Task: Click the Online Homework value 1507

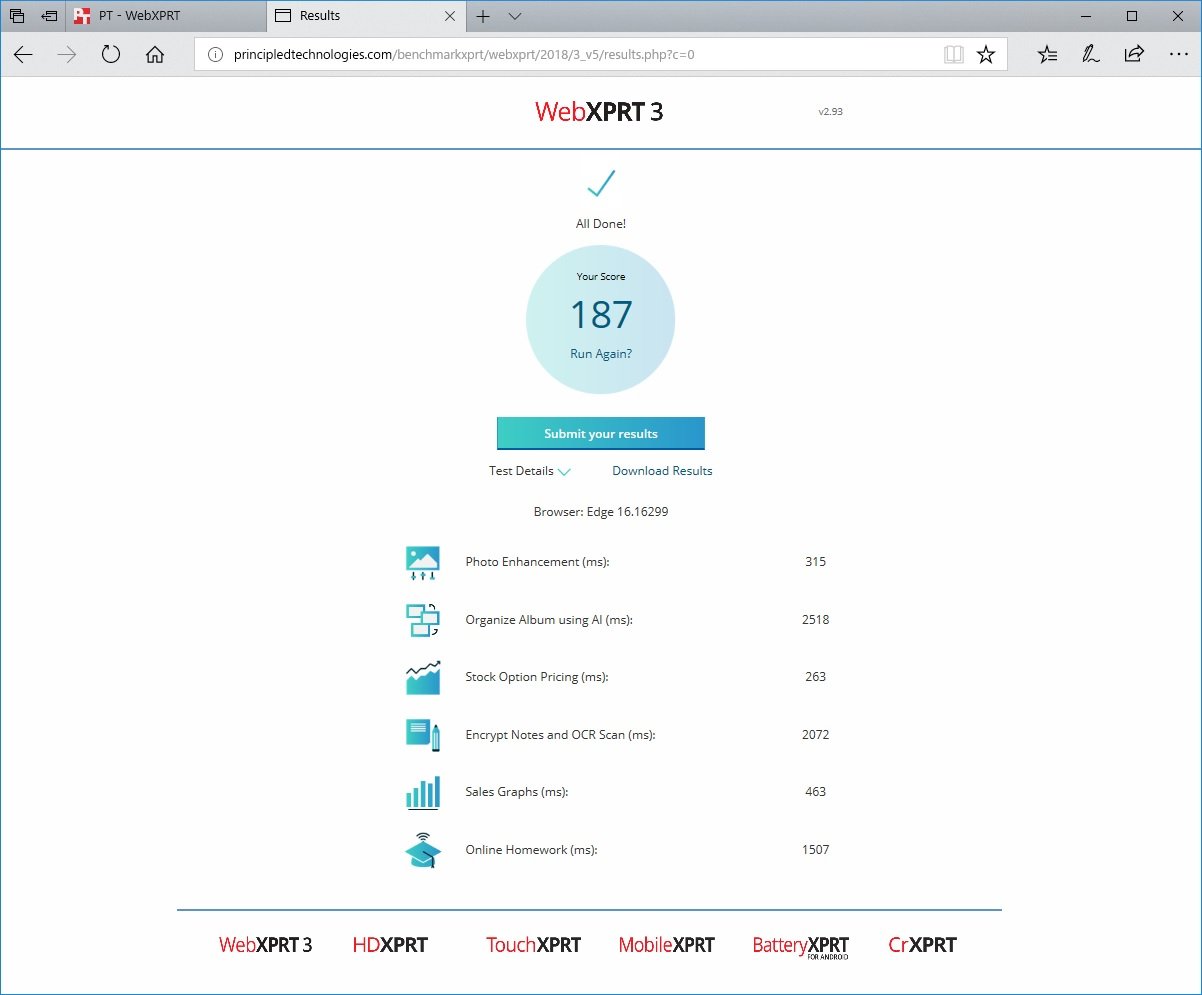Action: [816, 850]
